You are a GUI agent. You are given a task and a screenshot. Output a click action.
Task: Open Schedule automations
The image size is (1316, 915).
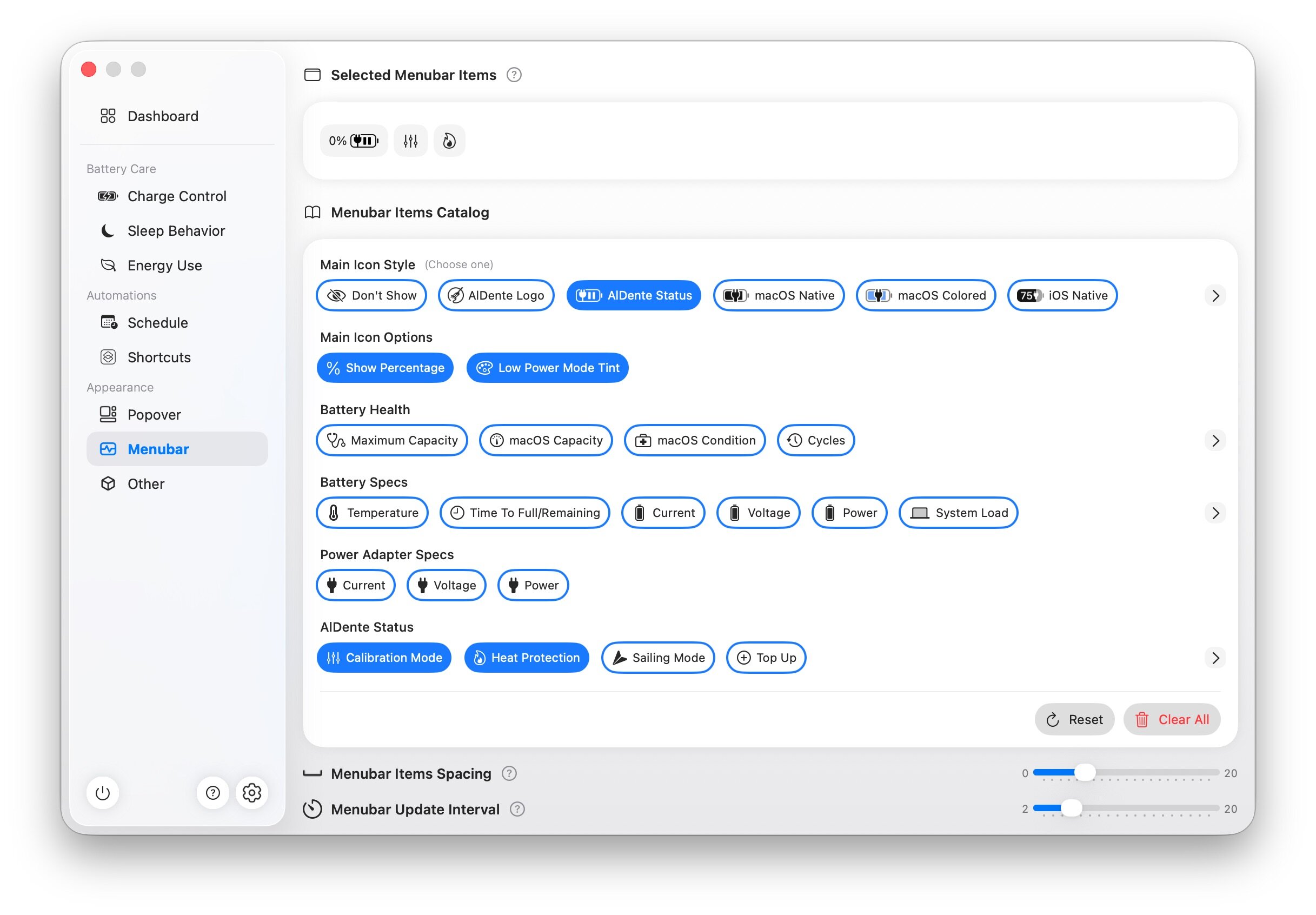(x=177, y=323)
